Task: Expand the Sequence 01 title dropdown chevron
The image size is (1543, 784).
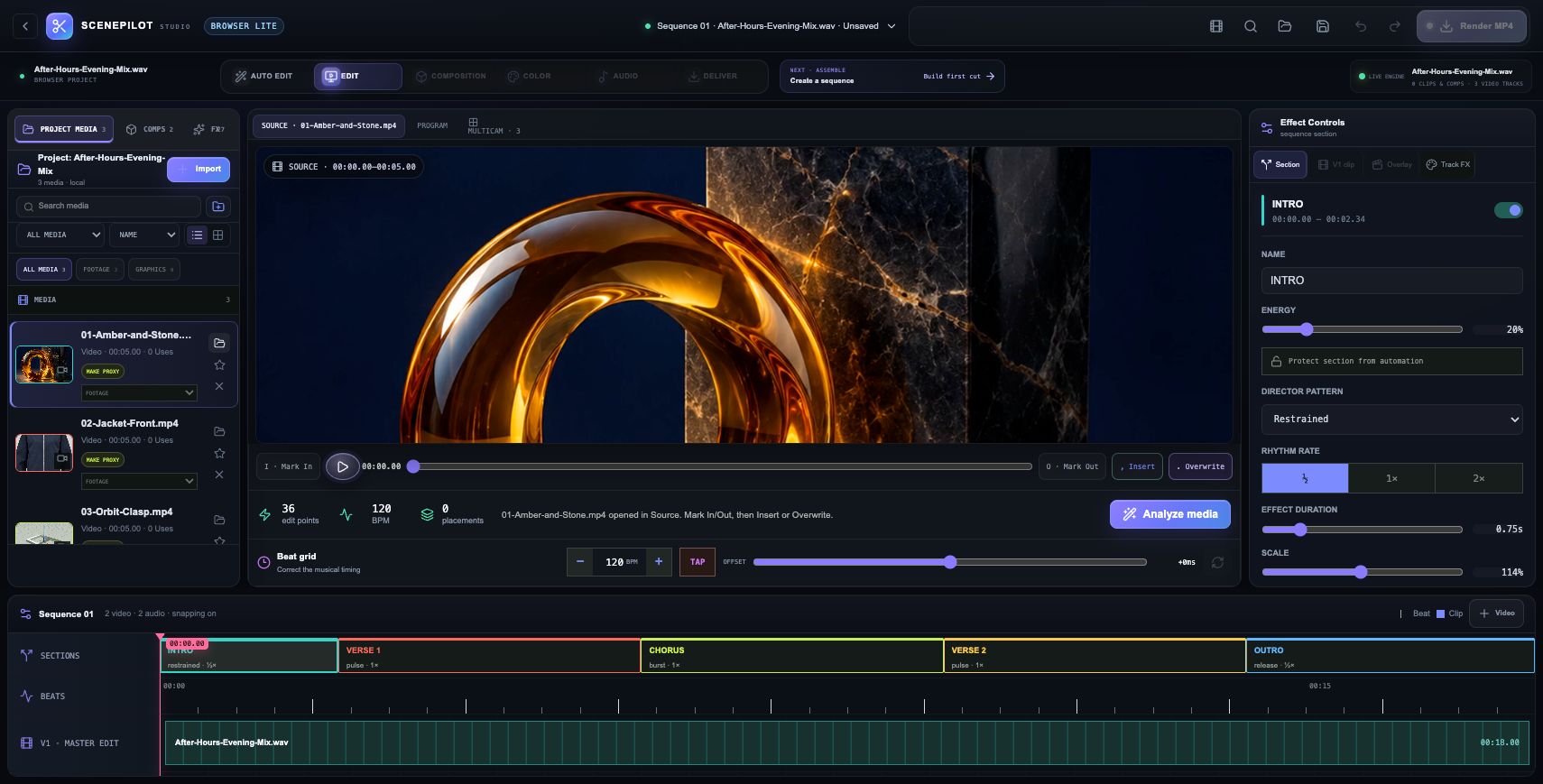Action: pyautogui.click(x=892, y=26)
